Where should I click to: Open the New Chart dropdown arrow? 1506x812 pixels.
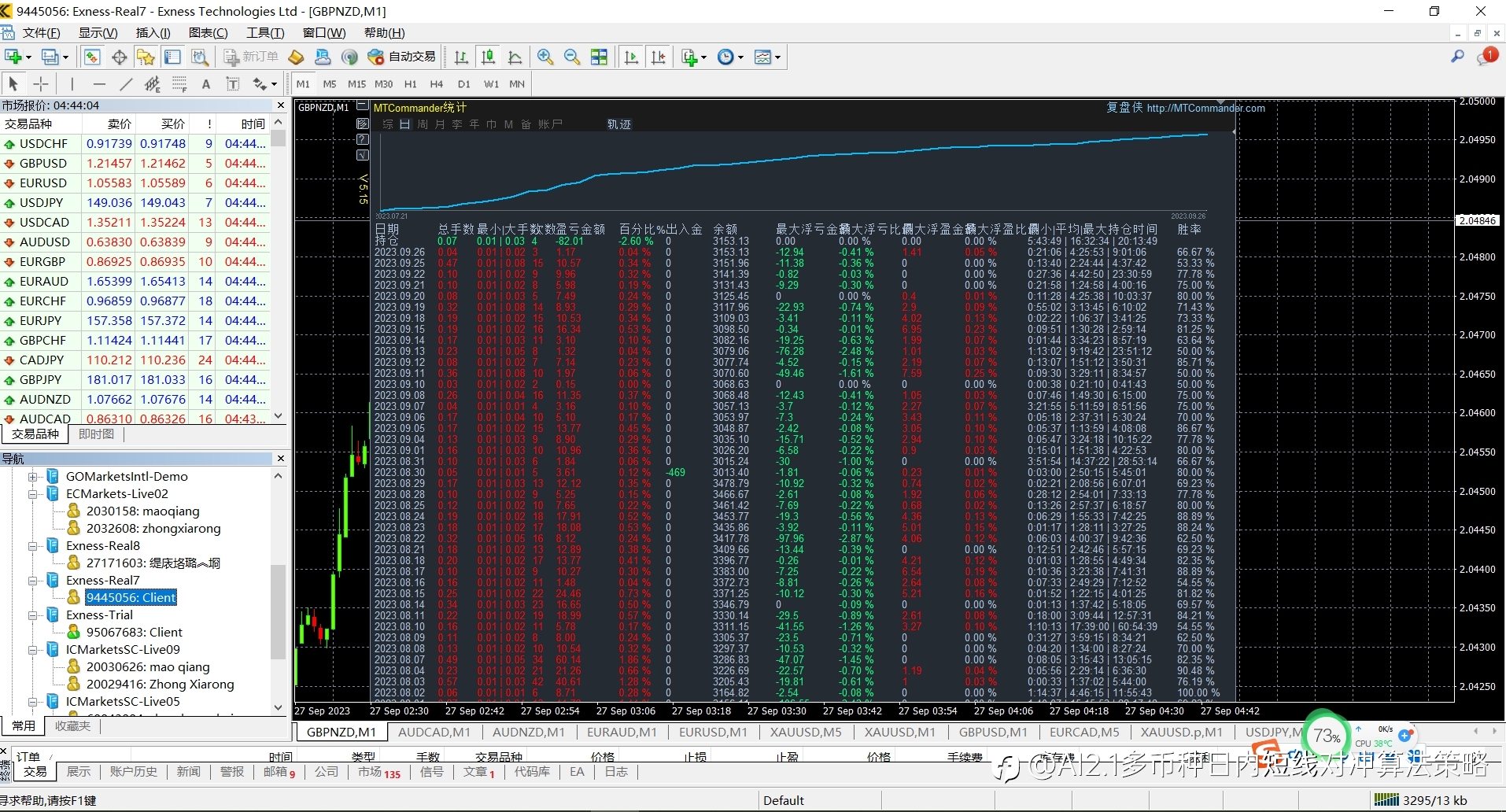(x=28, y=57)
